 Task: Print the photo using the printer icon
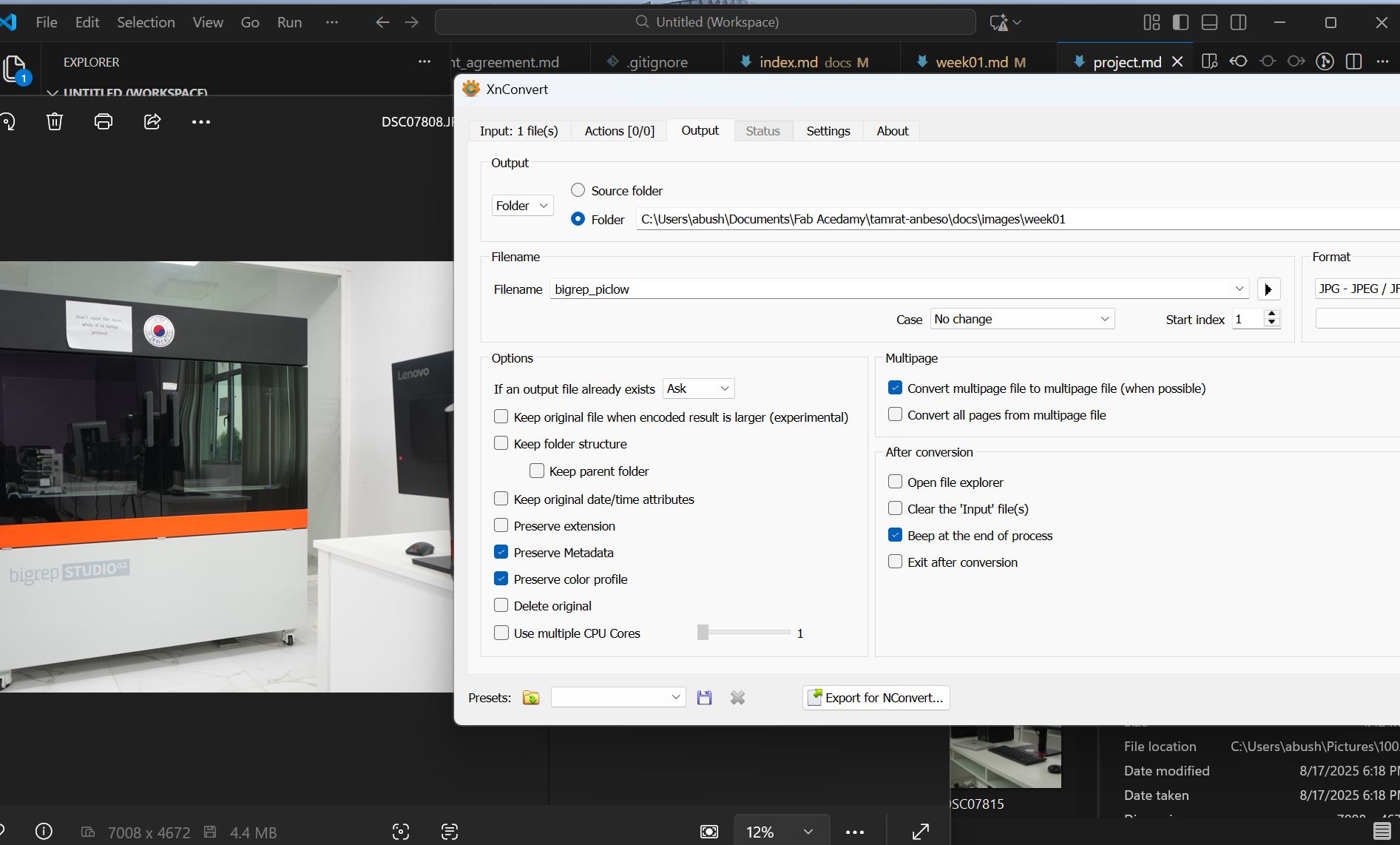point(103,121)
